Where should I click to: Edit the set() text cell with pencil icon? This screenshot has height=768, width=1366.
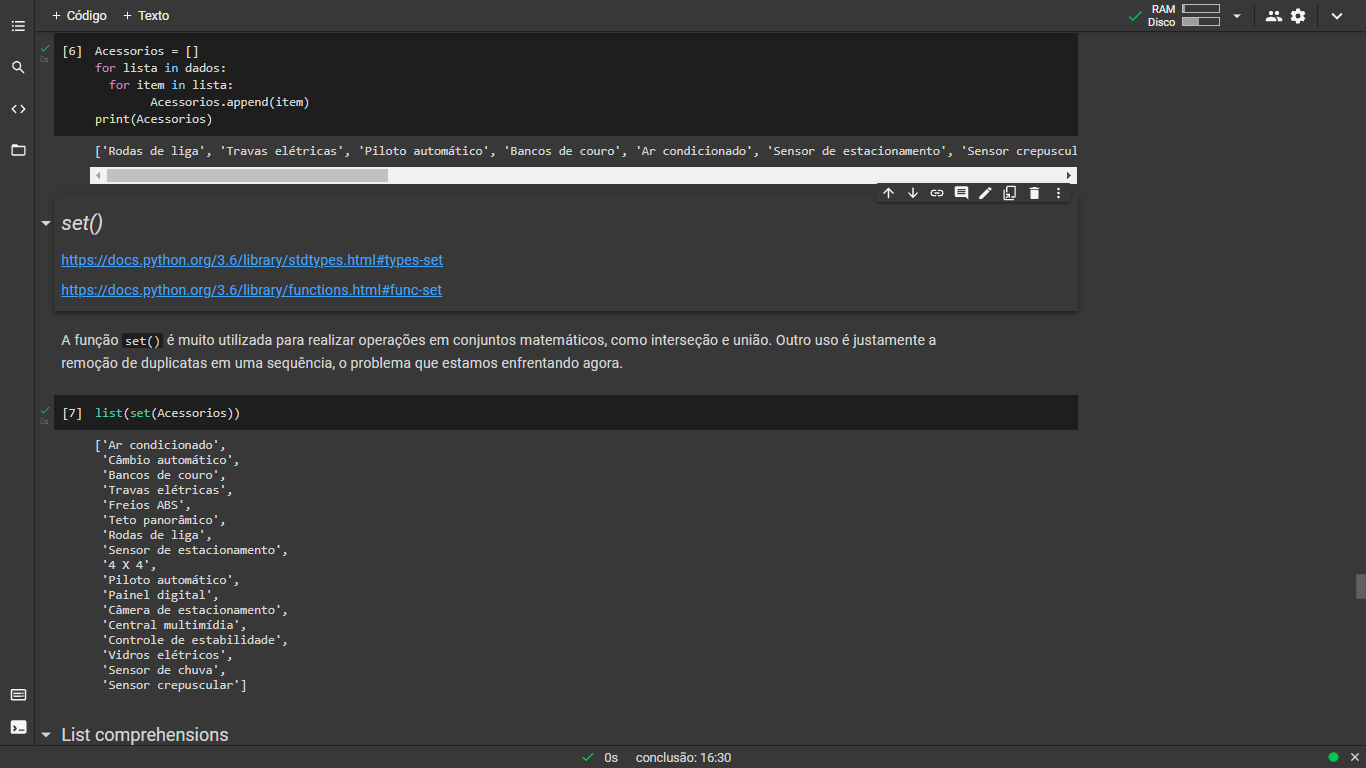[985, 193]
